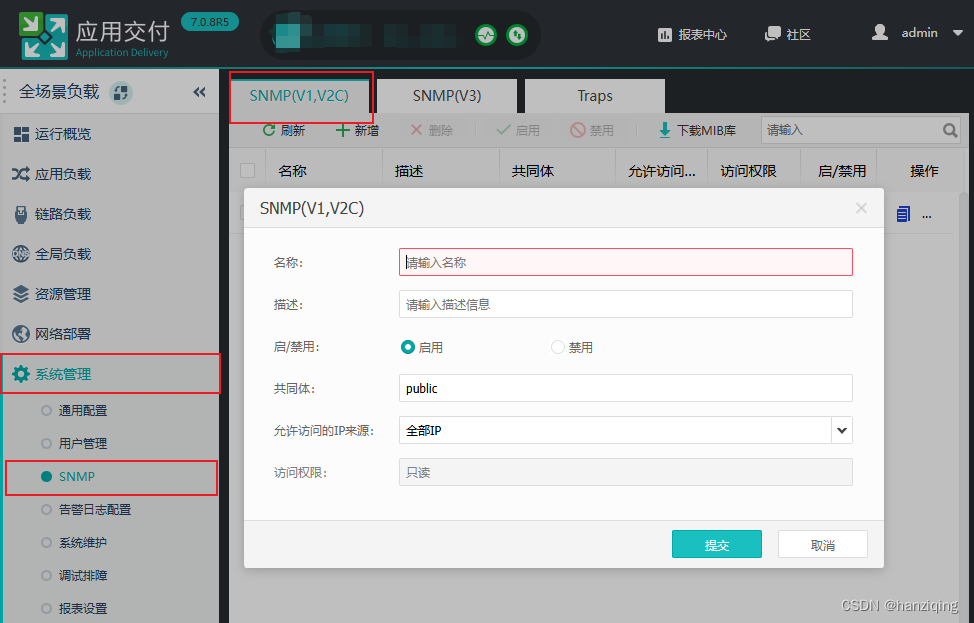Collapse the sidebar with the double chevron

pos(199,93)
